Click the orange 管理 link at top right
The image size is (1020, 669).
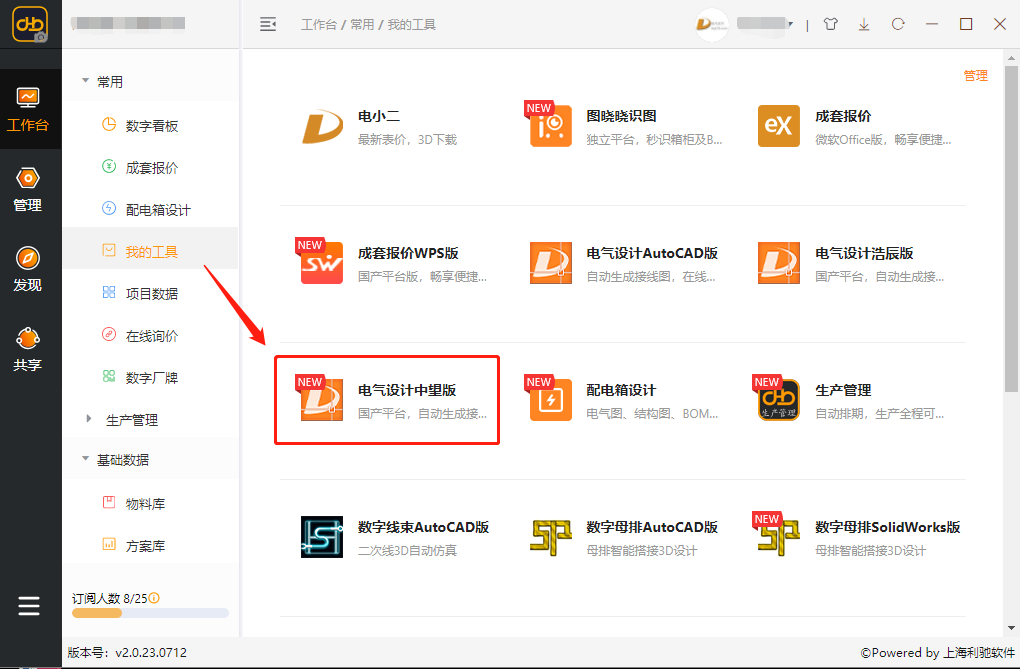(x=975, y=75)
